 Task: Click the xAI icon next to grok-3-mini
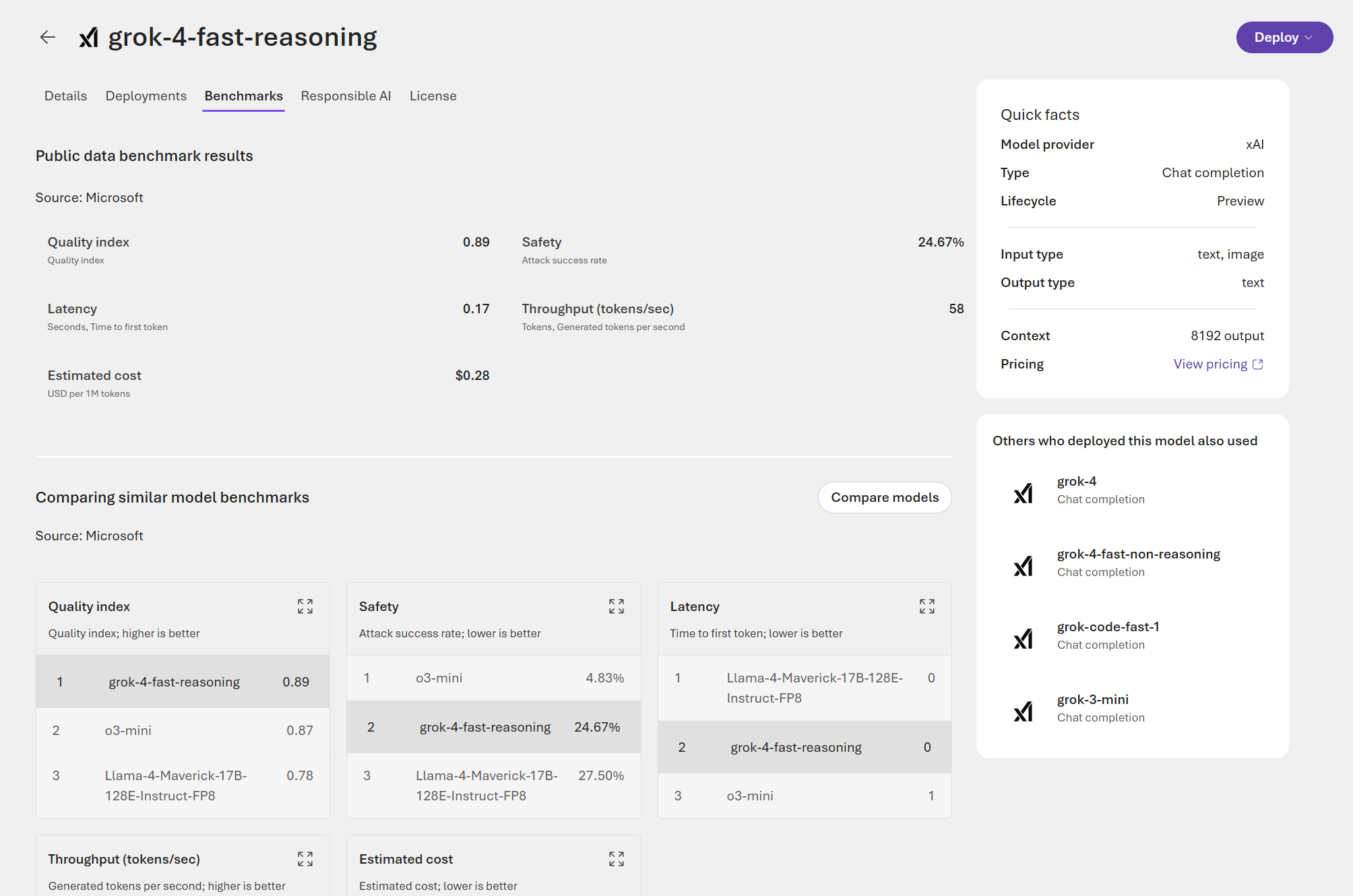click(x=1024, y=707)
